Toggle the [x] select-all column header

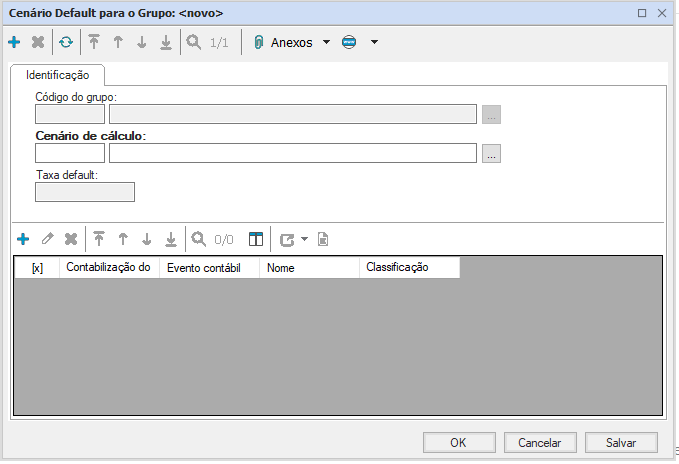(x=37, y=268)
